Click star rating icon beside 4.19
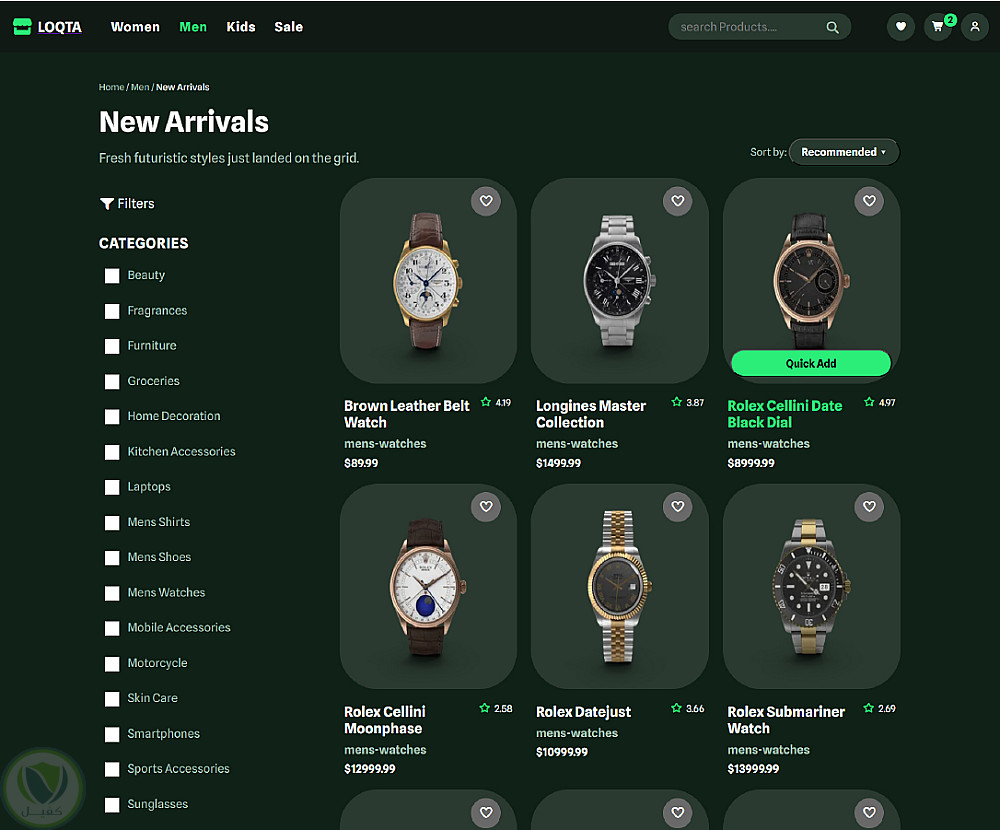 tap(485, 402)
